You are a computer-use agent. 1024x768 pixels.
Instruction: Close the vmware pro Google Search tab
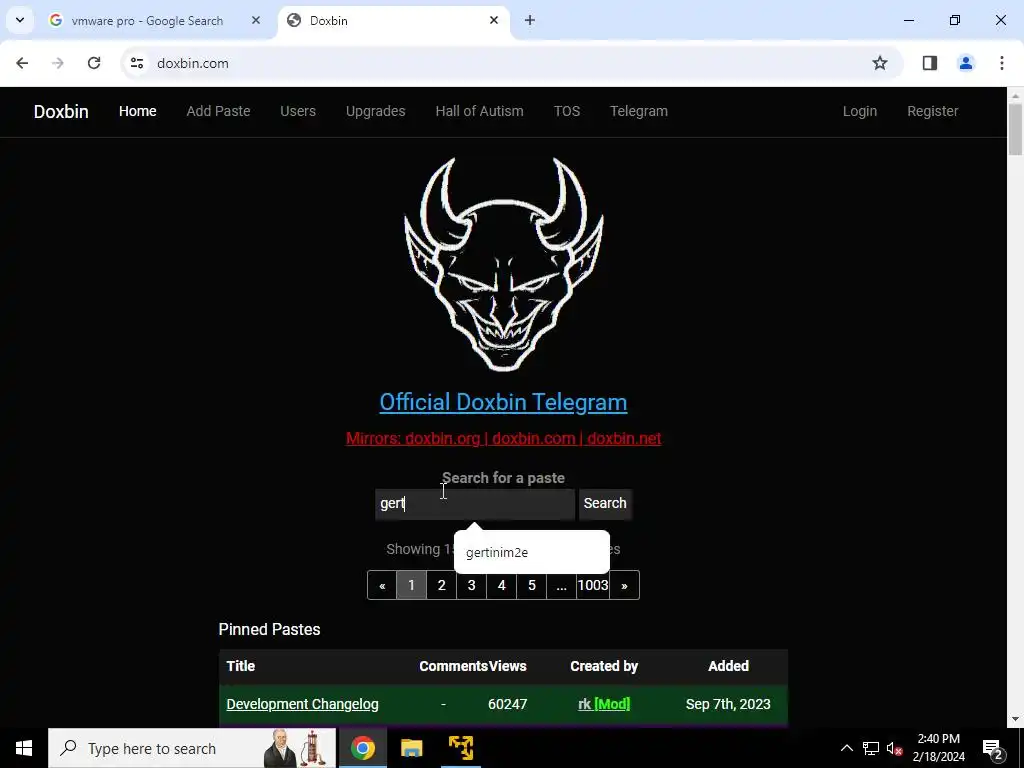(256, 20)
